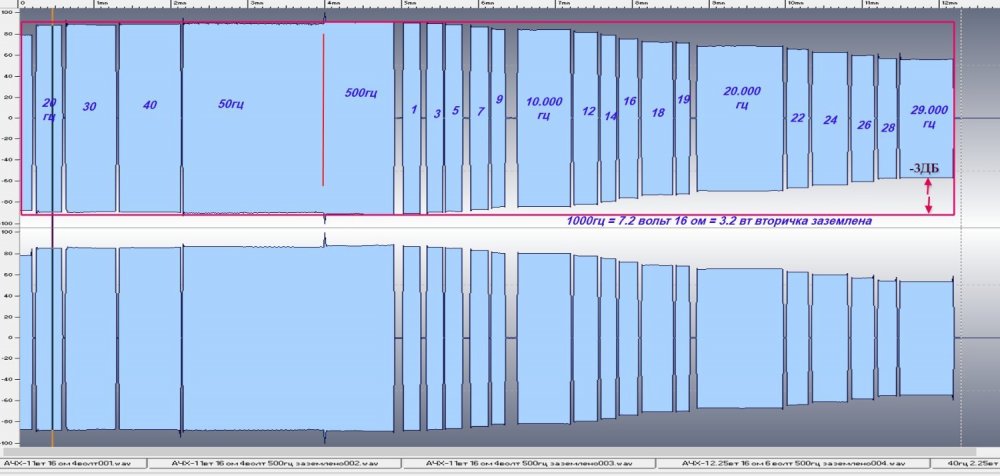Open the АЧХ 4вольт001.wav file tab
Image resolution: width=1000 pixels, height=476 pixels.
pos(72,464)
